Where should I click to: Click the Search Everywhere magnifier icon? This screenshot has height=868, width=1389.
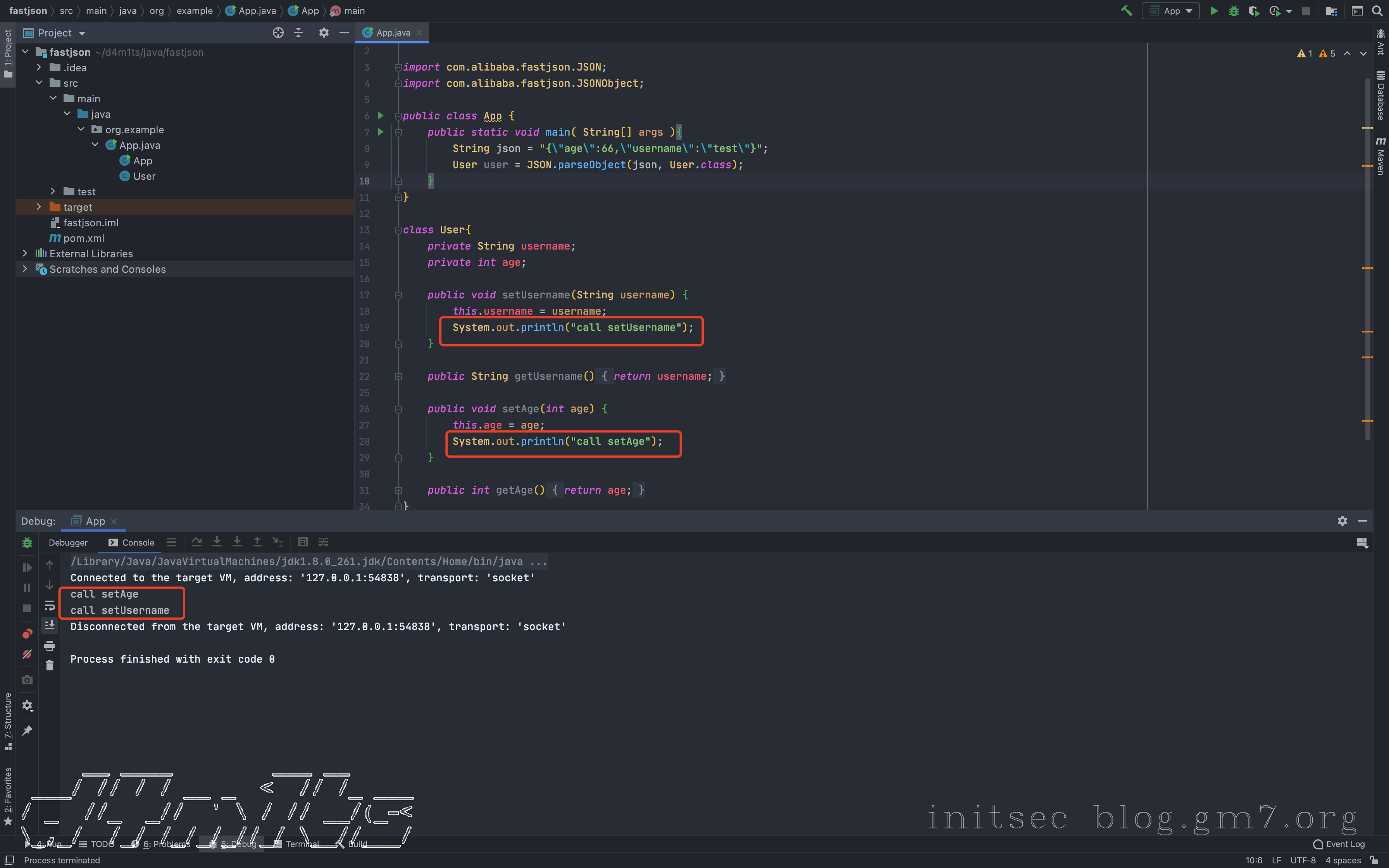1377,11
